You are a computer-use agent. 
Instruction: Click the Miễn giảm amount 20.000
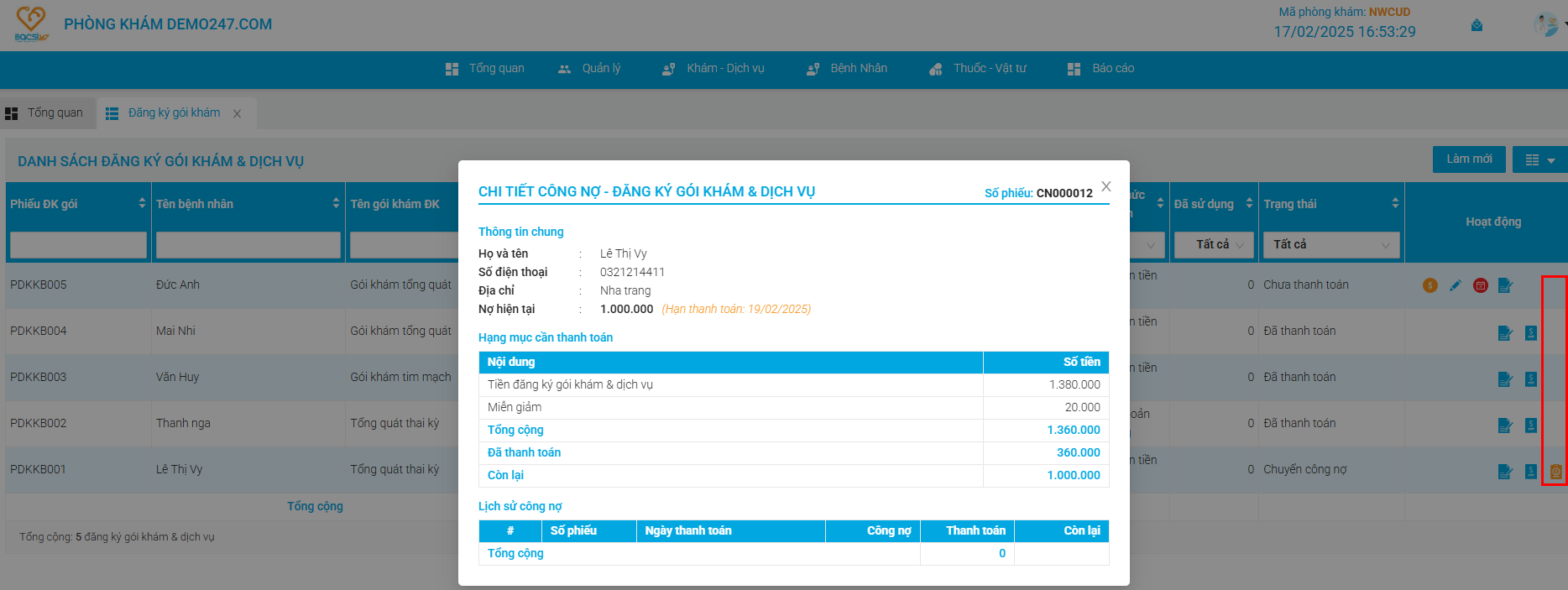pyautogui.click(x=1083, y=408)
